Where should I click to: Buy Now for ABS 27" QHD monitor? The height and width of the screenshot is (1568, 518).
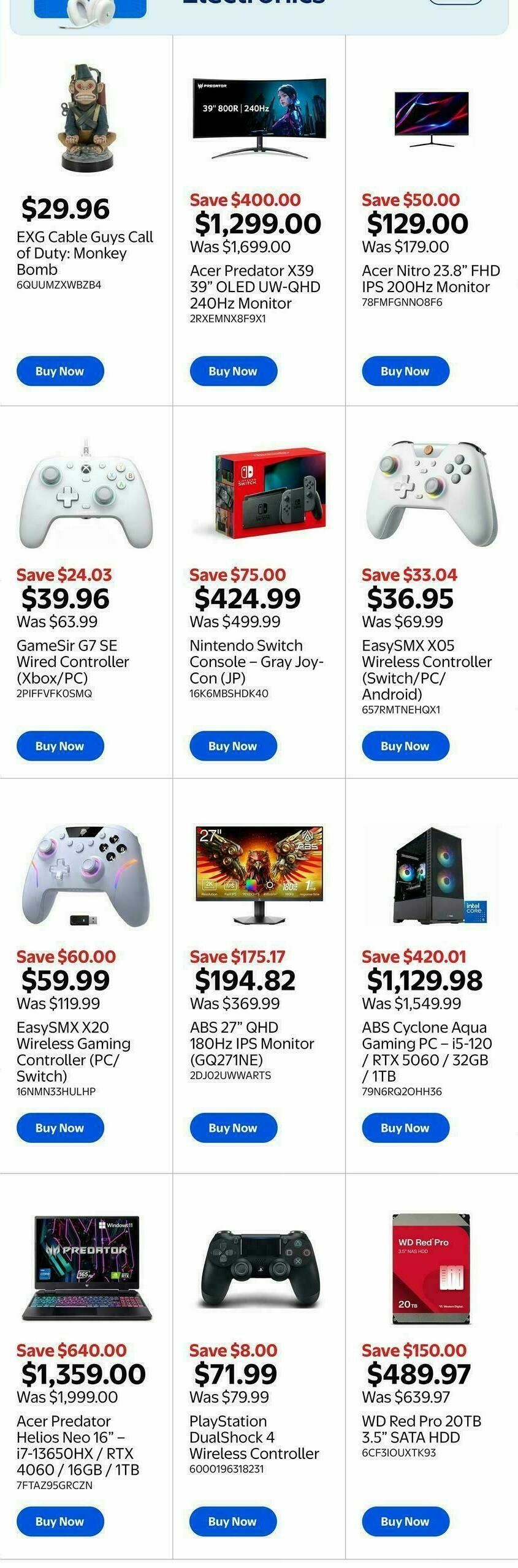[x=232, y=1128]
